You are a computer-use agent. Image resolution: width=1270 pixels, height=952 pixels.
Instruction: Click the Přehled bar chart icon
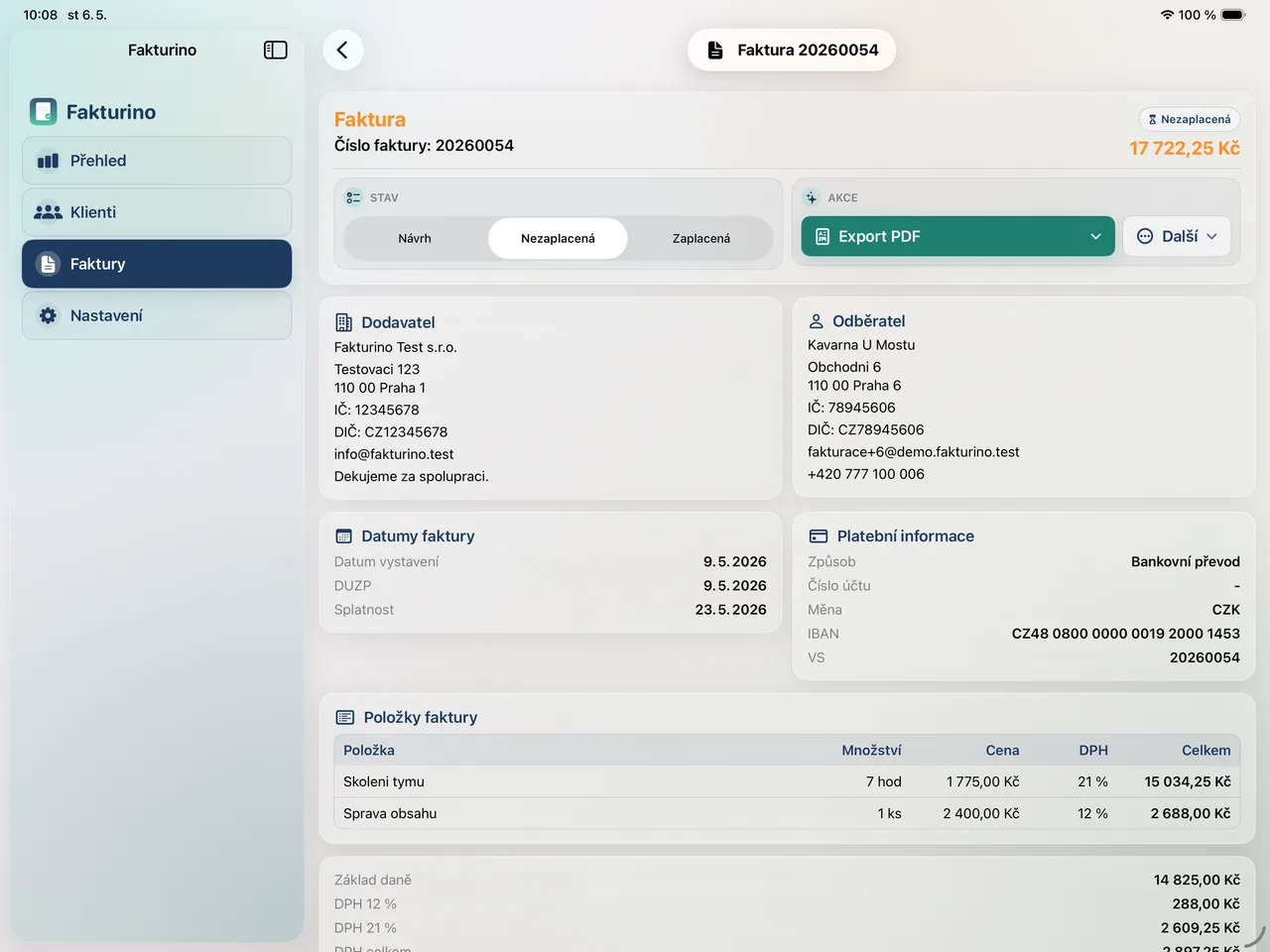click(x=48, y=161)
